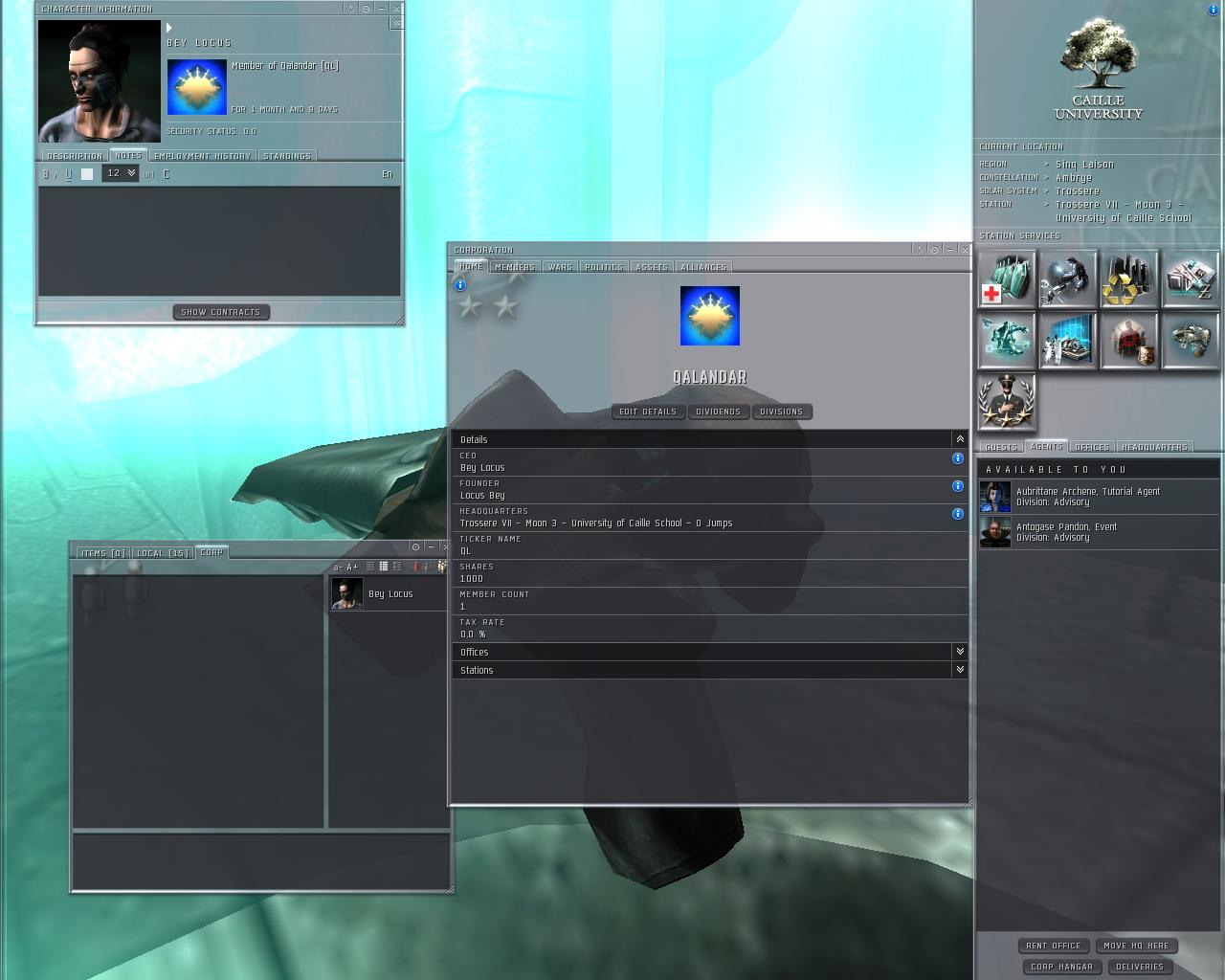This screenshot has width=1225, height=980.
Task: Open the Politics tab
Action: [604, 267]
